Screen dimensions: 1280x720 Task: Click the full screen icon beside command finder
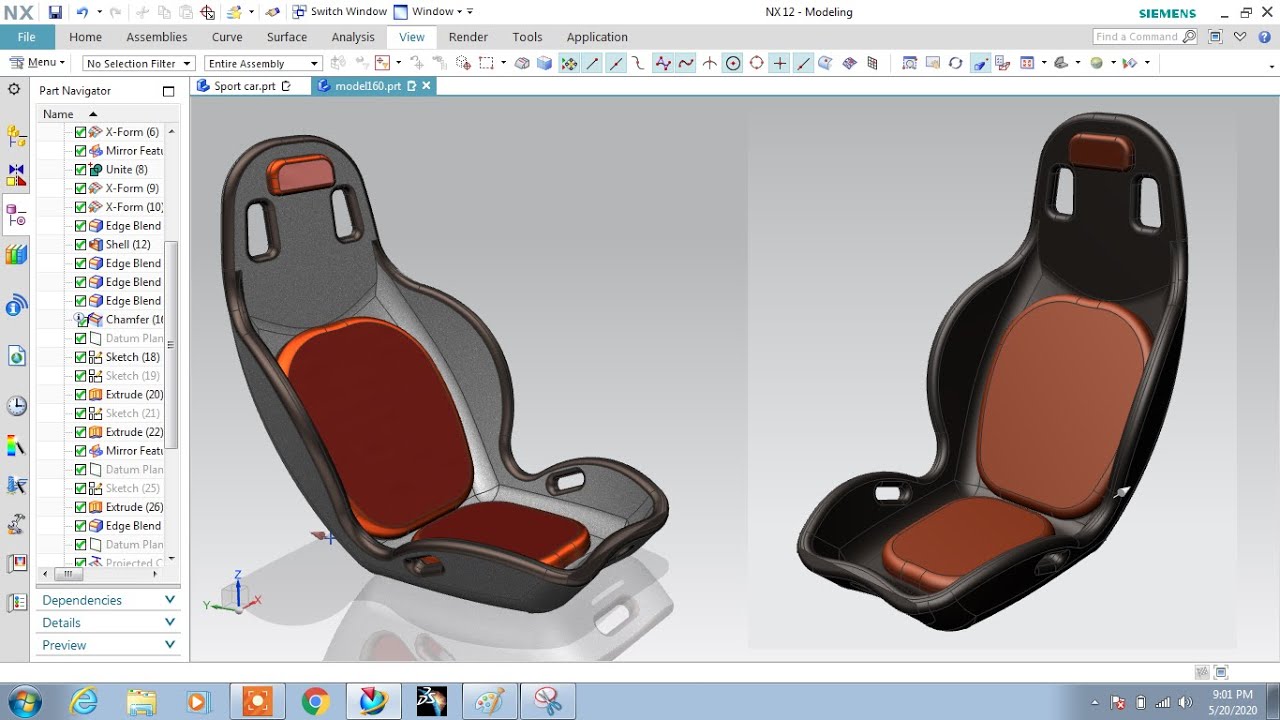[x=1215, y=37]
